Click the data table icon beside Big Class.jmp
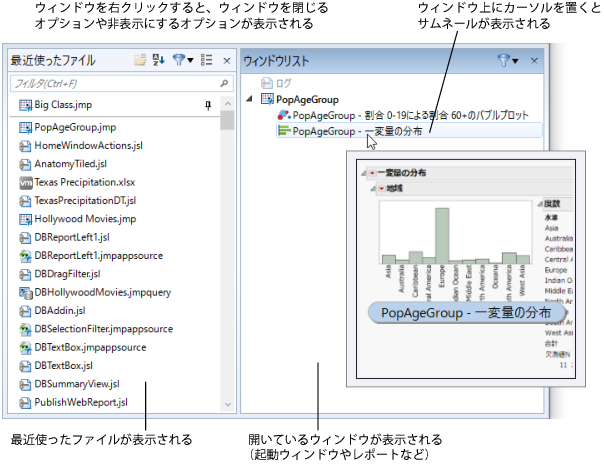 point(25,105)
